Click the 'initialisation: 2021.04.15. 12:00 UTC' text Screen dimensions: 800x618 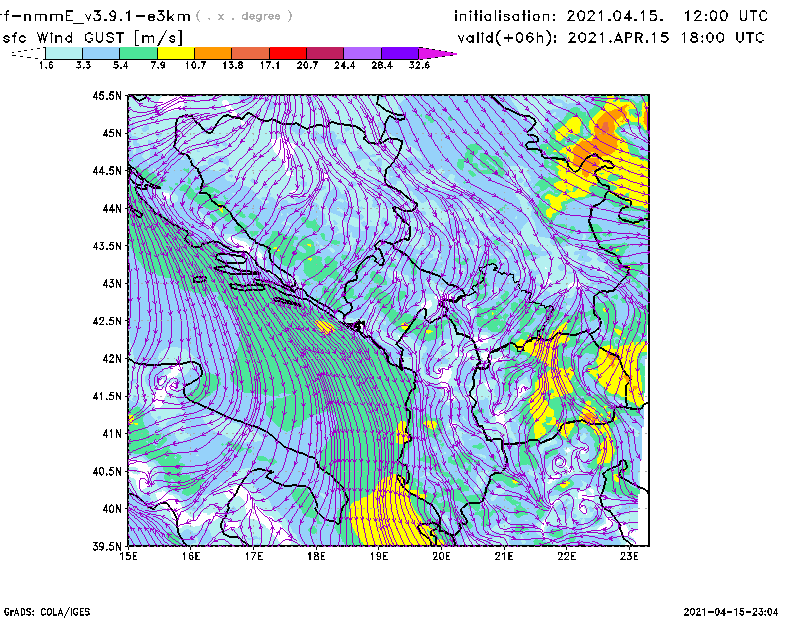point(611,16)
